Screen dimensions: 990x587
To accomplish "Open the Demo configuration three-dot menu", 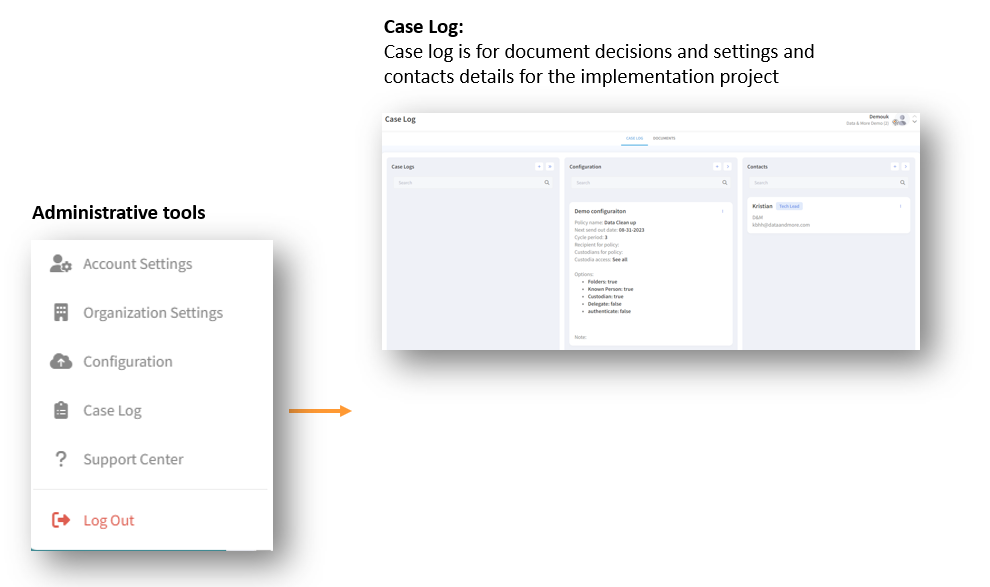I will [x=722, y=211].
